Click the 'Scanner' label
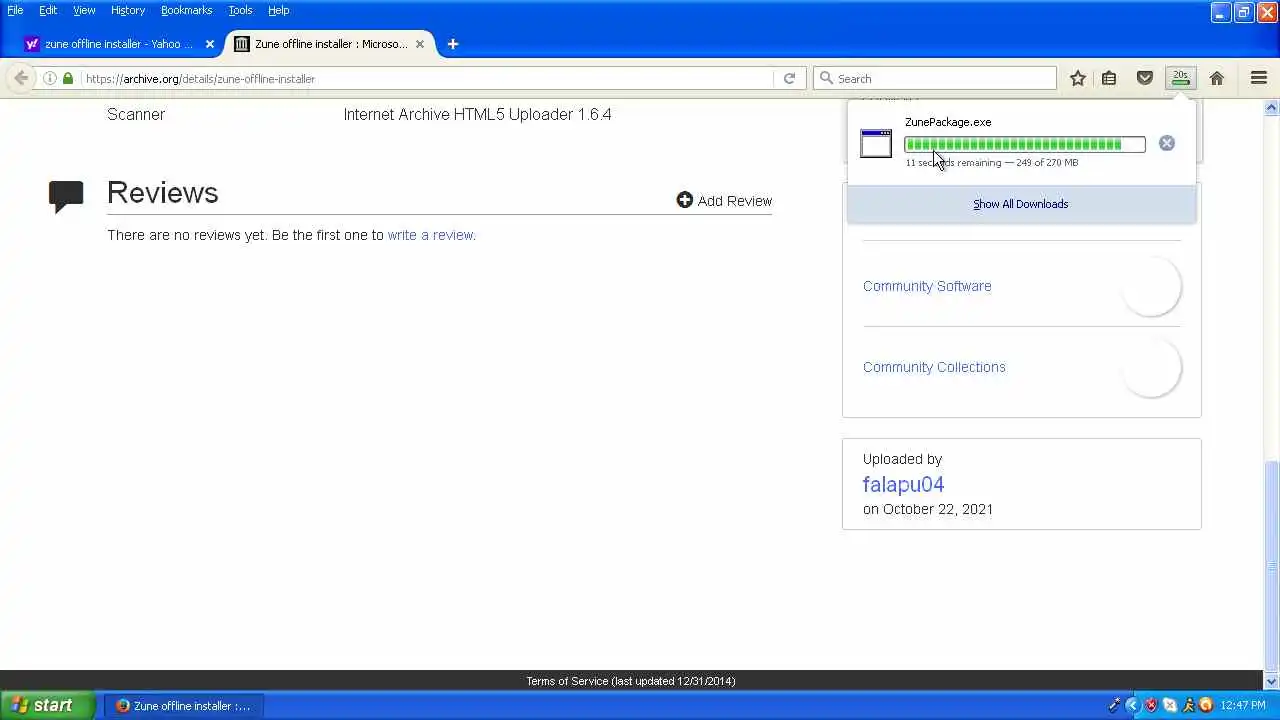Viewport: 1280px width, 720px height. [x=136, y=114]
